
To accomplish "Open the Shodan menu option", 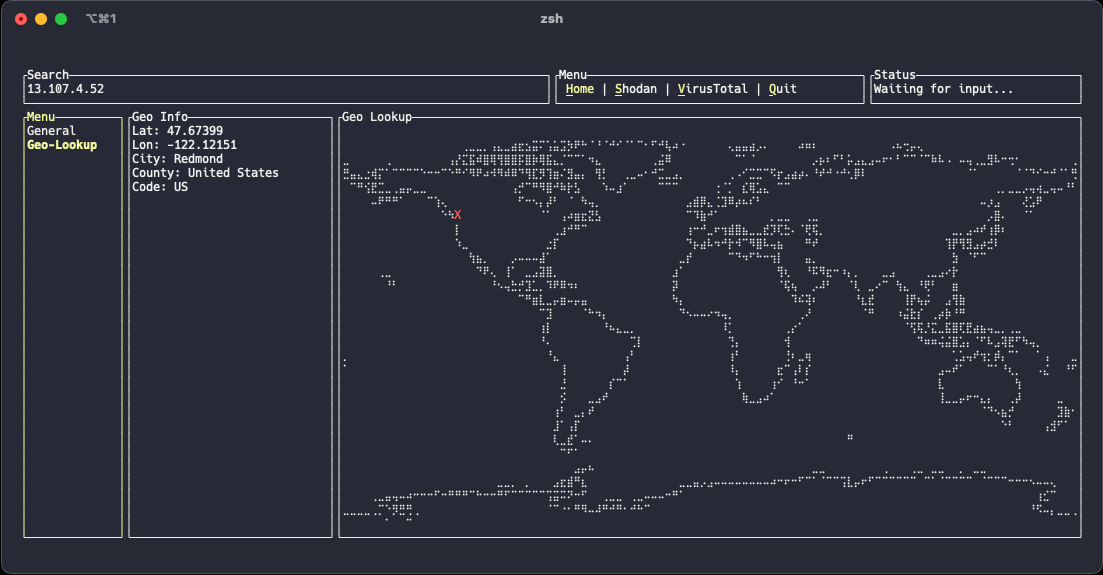I will coord(636,89).
